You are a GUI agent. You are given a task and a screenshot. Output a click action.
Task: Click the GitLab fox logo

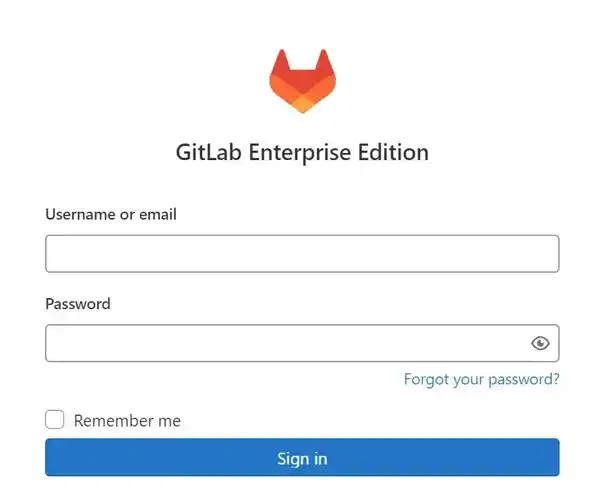pyautogui.click(x=302, y=81)
